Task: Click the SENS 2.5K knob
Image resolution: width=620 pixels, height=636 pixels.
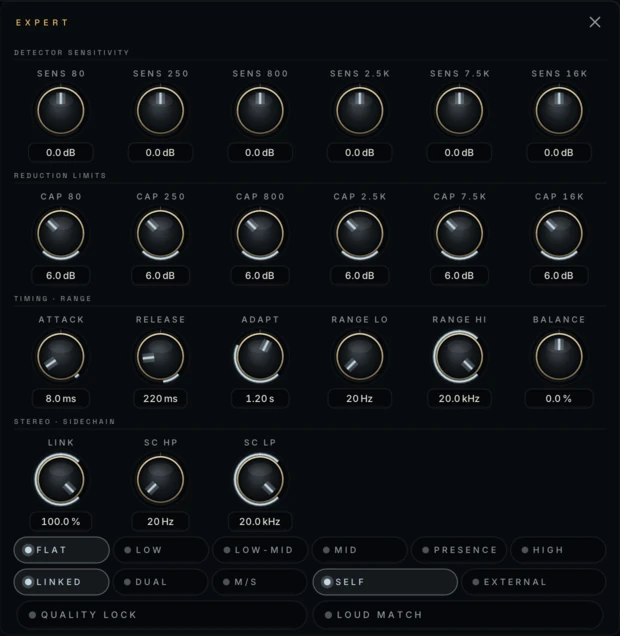Action: [360, 111]
